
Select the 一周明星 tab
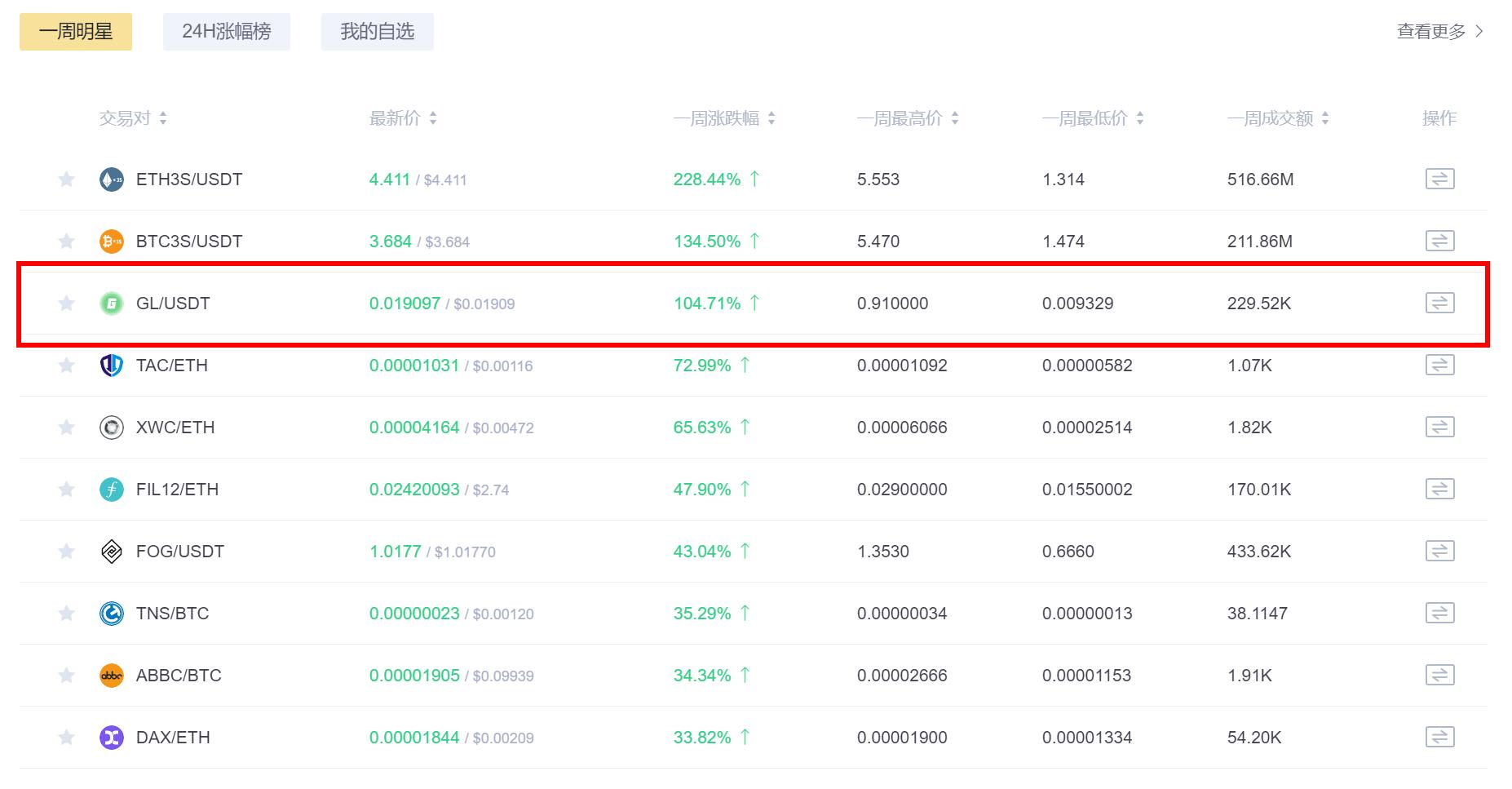(x=76, y=32)
